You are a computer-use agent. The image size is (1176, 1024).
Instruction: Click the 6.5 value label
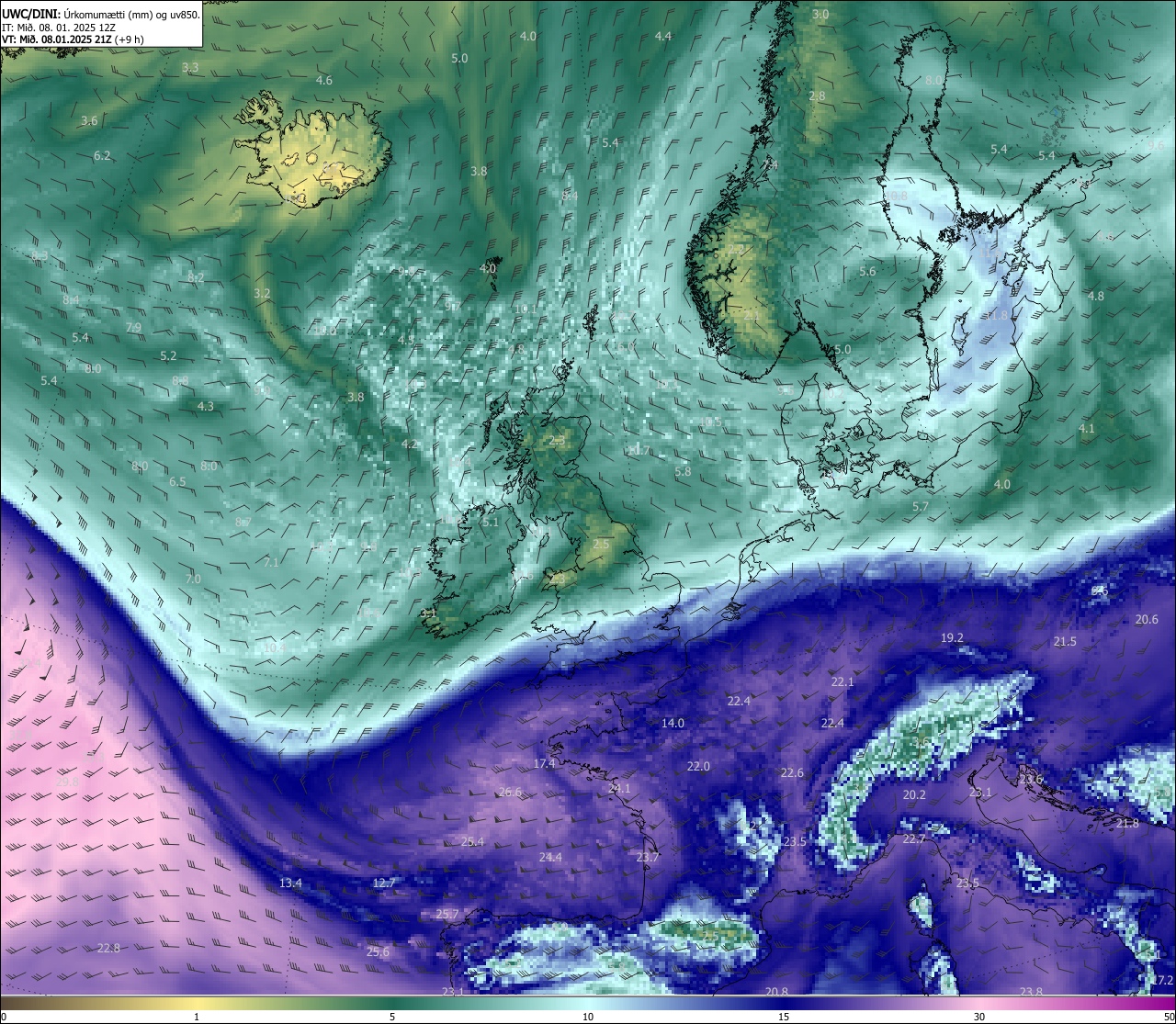point(177,481)
